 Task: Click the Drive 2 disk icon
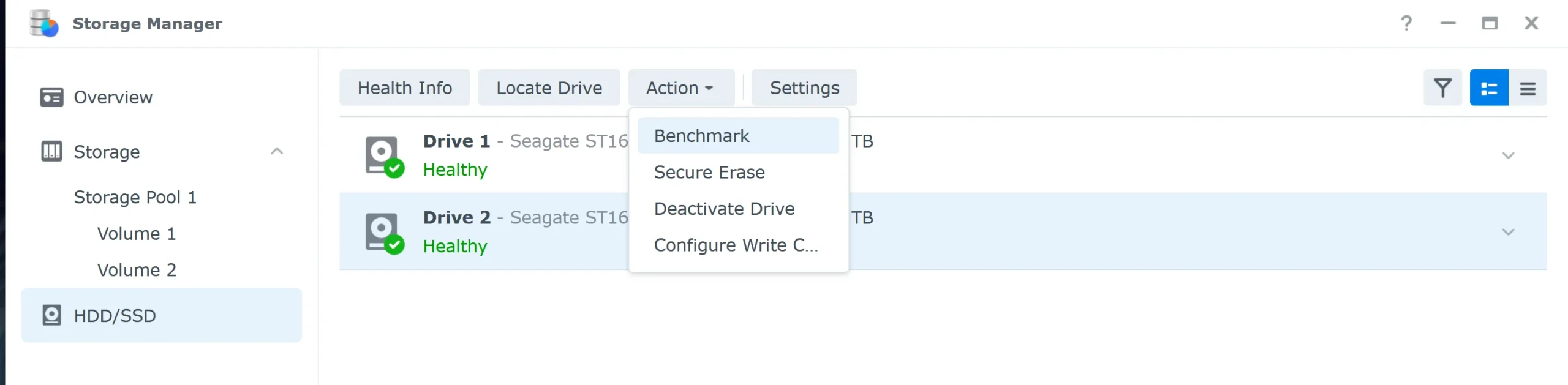383,232
